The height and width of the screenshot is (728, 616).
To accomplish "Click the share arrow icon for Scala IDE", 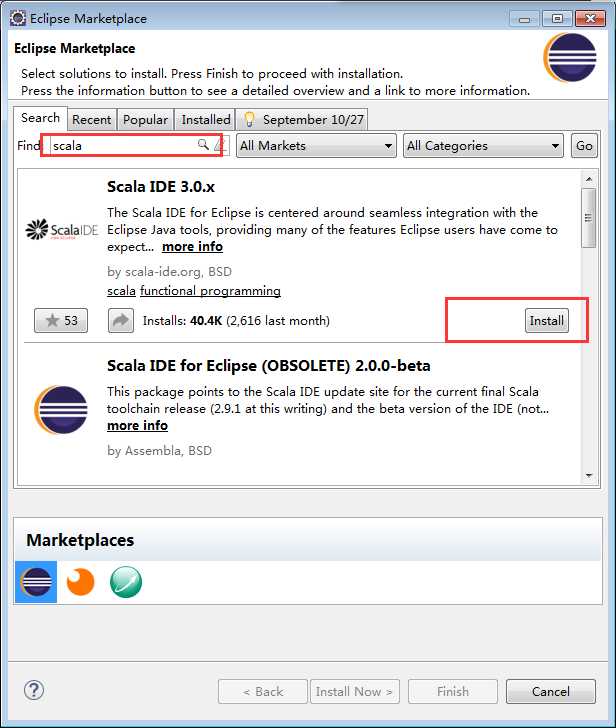I will tap(121, 320).
